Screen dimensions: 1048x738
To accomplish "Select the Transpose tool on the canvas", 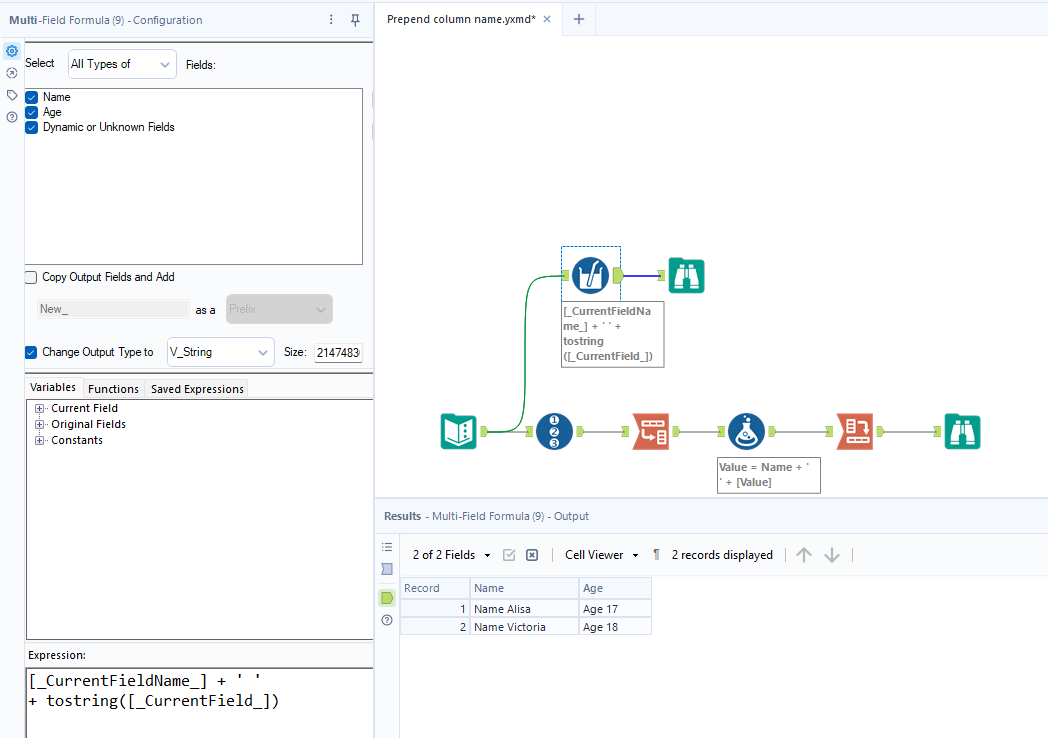I will click(651, 430).
